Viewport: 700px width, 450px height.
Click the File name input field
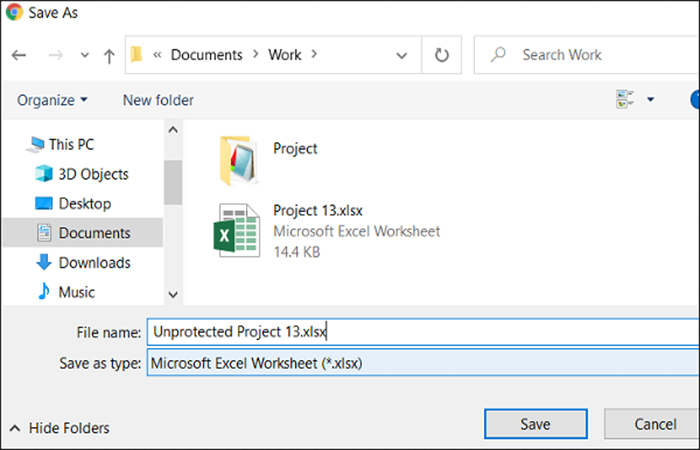pyautogui.click(x=423, y=332)
